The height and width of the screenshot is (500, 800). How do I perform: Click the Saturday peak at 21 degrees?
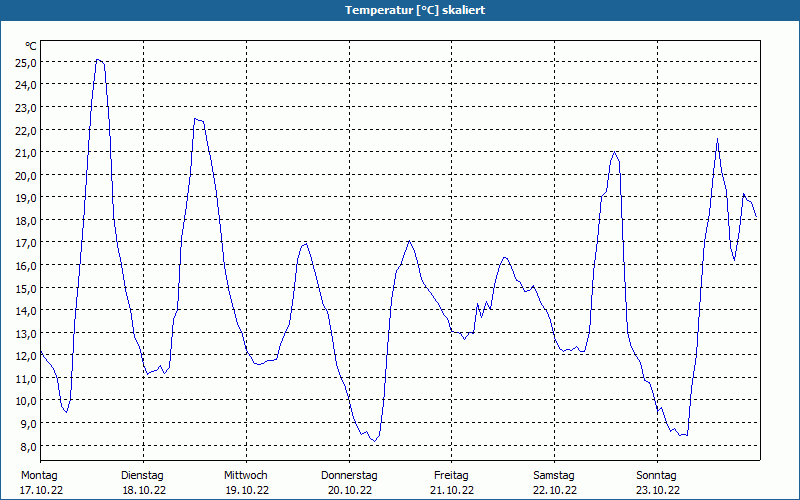[x=615, y=152]
